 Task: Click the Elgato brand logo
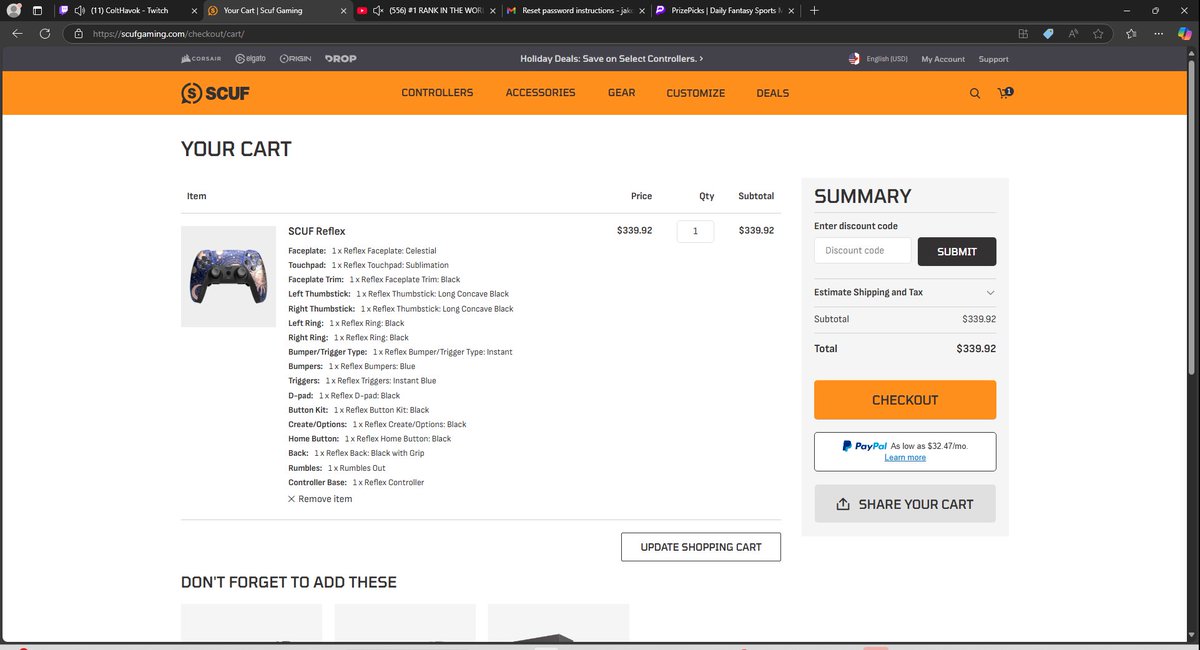[250, 59]
